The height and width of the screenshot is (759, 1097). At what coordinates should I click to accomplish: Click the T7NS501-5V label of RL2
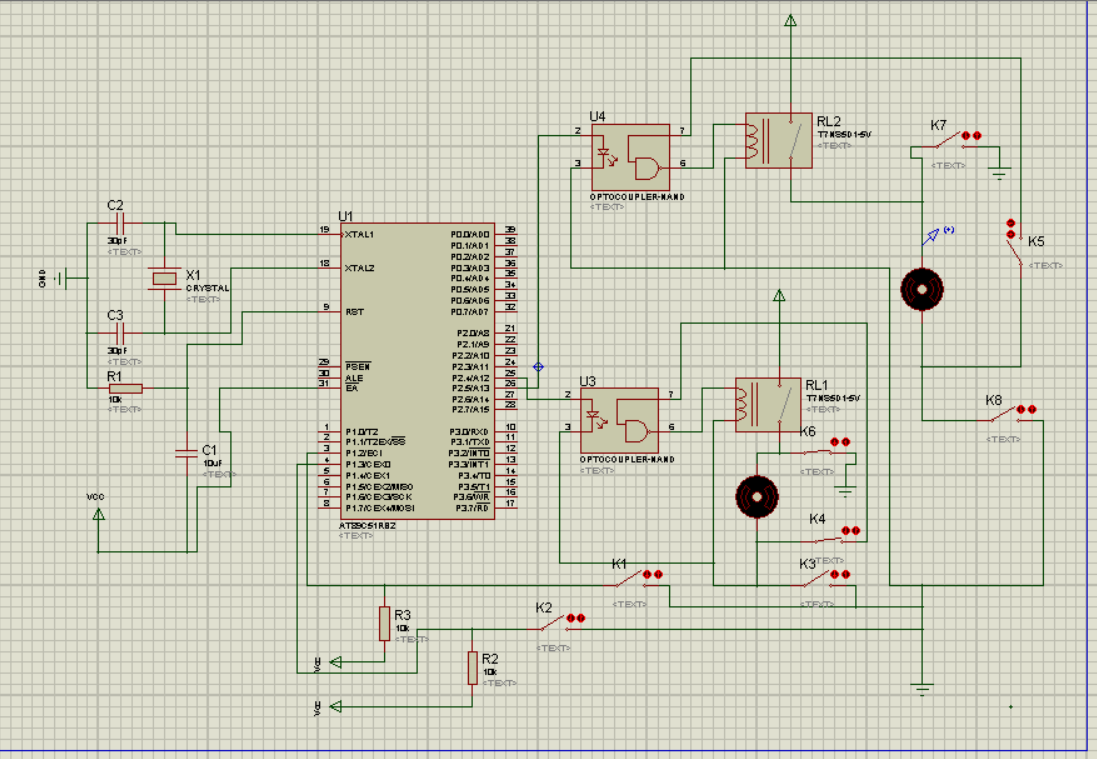[844, 134]
